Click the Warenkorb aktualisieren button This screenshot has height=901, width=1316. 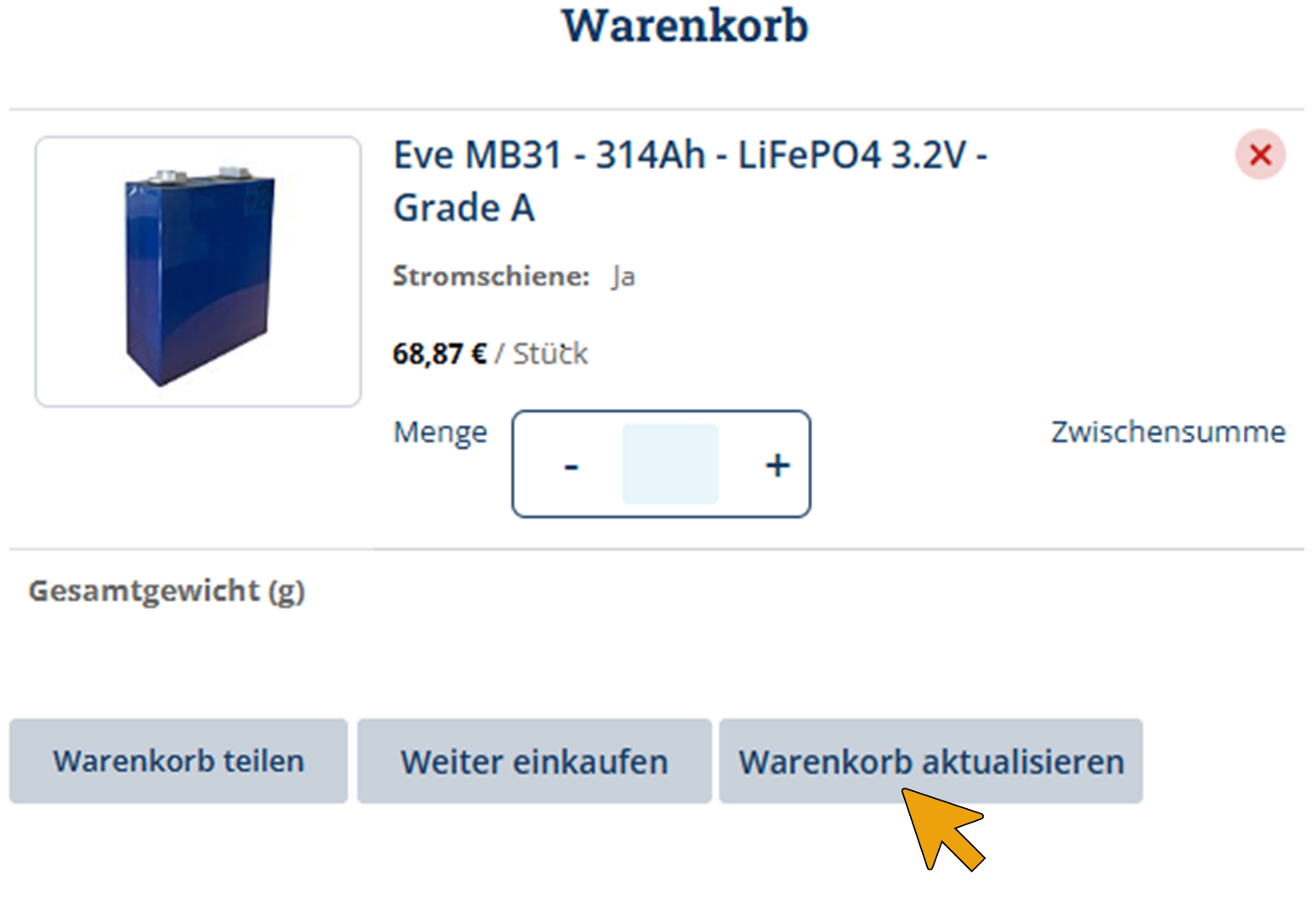(x=930, y=760)
